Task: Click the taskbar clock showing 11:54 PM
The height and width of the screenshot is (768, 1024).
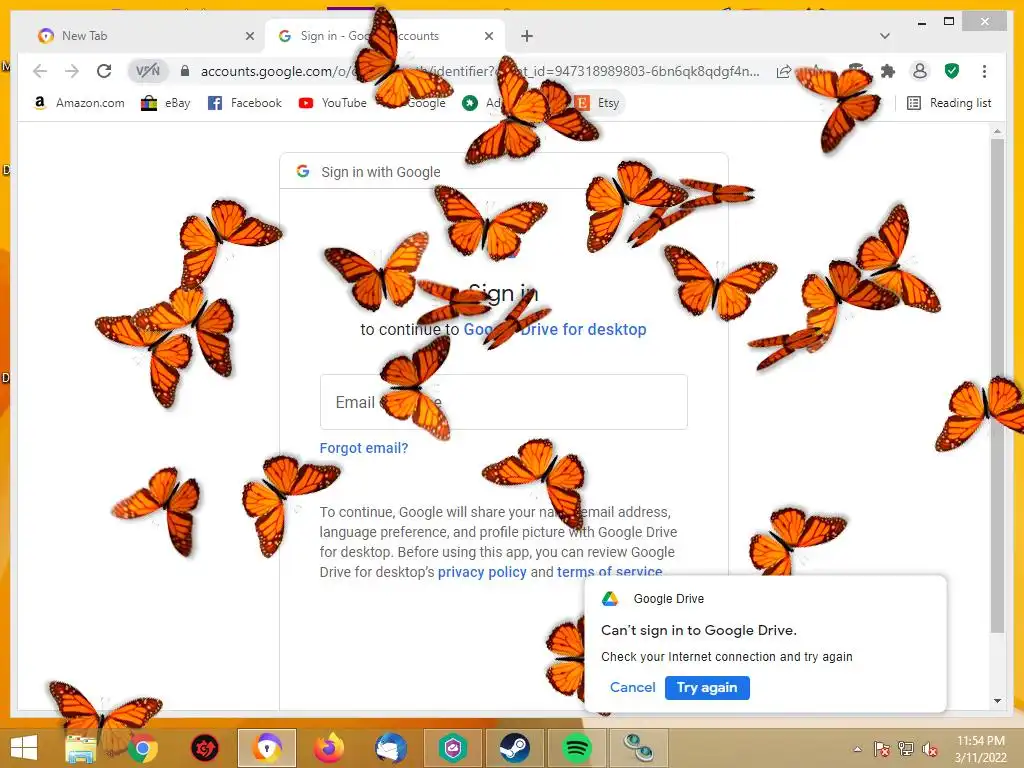Action: [x=980, y=749]
